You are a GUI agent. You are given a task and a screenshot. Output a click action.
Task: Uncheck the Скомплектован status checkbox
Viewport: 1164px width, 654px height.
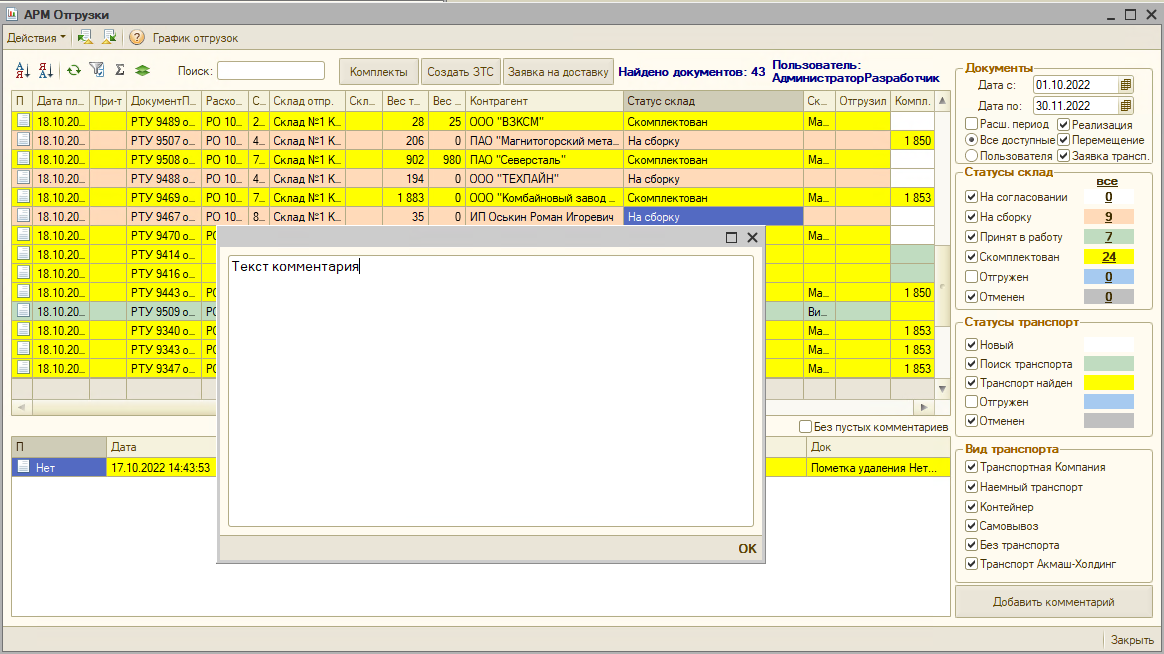[x=971, y=257]
